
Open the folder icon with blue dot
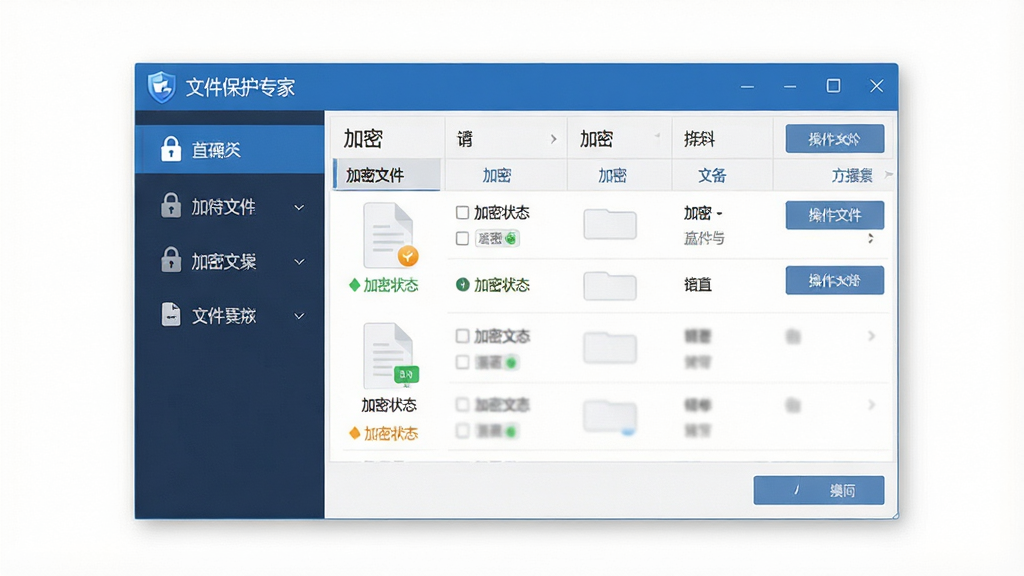tap(610, 417)
